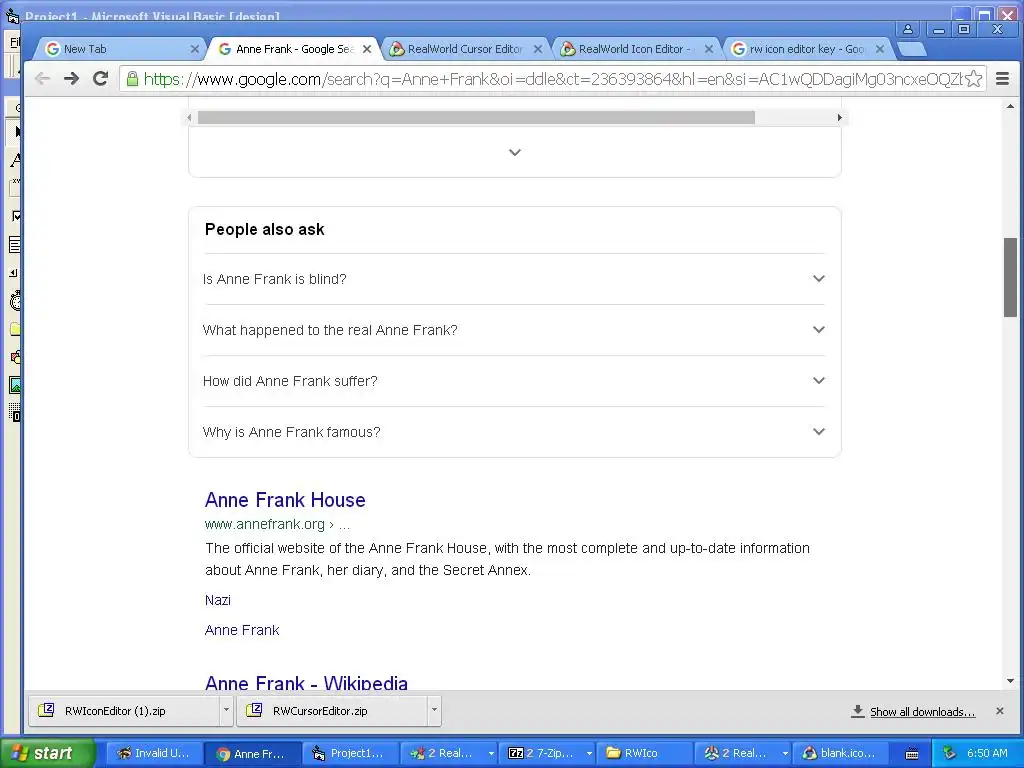Switch to blank.ico taskbar window
The image size is (1024, 768).
pyautogui.click(x=840, y=754)
